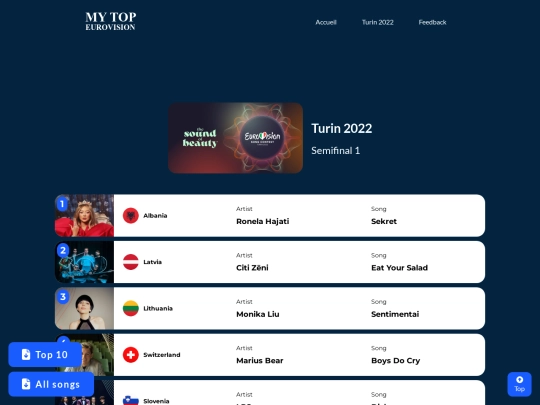Open Citi Zēni's photo thumbnail
Image resolution: width=540 pixels, height=405 pixels.
pyautogui.click(x=84, y=262)
